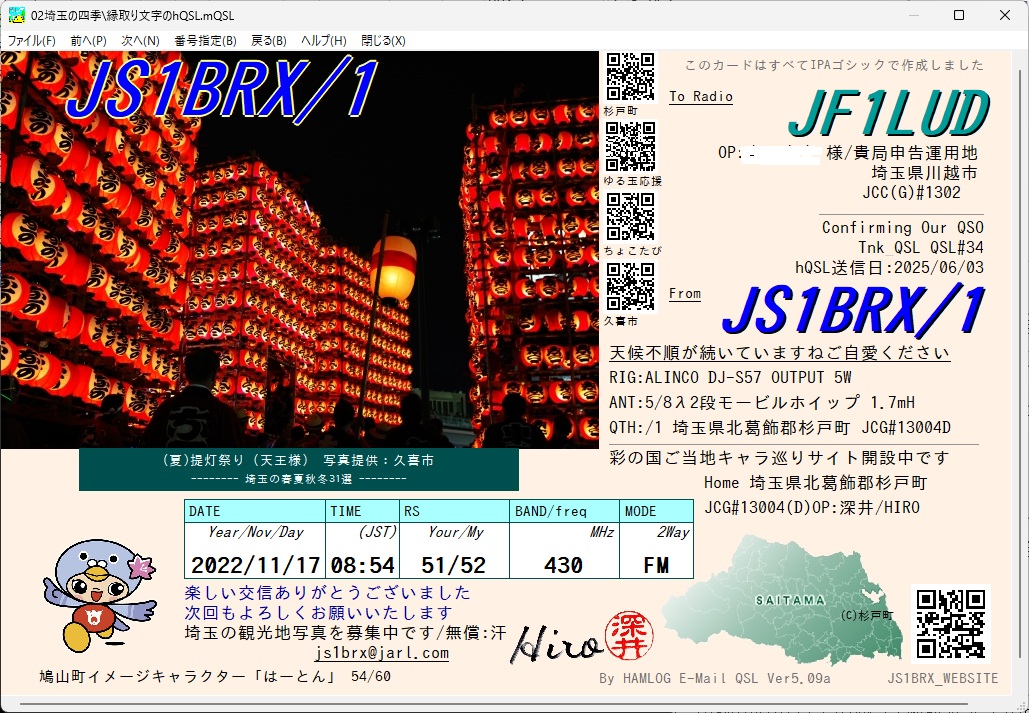This screenshot has height=713, width=1029.
Task: Click the application icon in title bar
Action: [x=16, y=15]
